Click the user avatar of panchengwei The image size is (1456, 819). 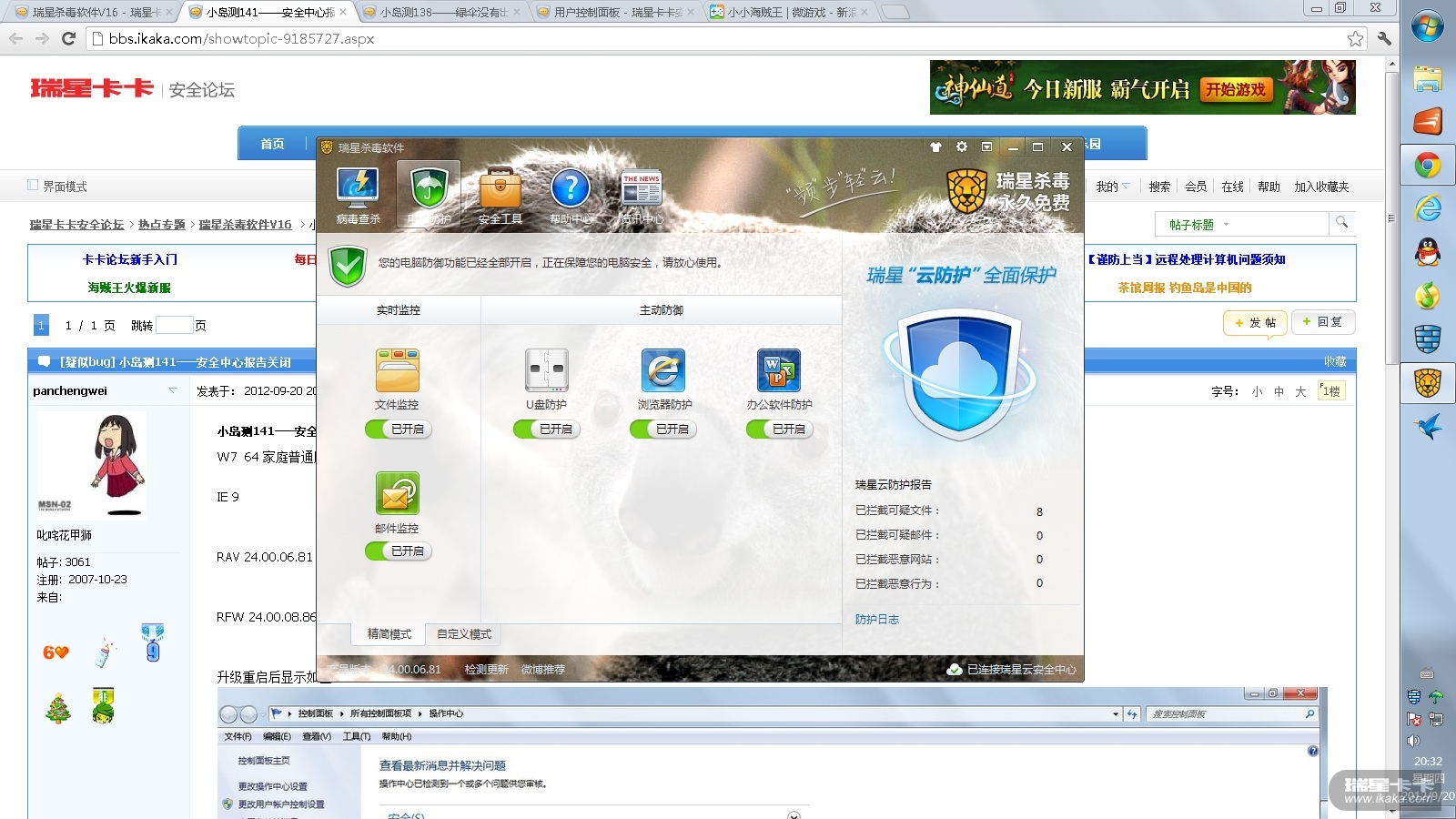(91, 464)
